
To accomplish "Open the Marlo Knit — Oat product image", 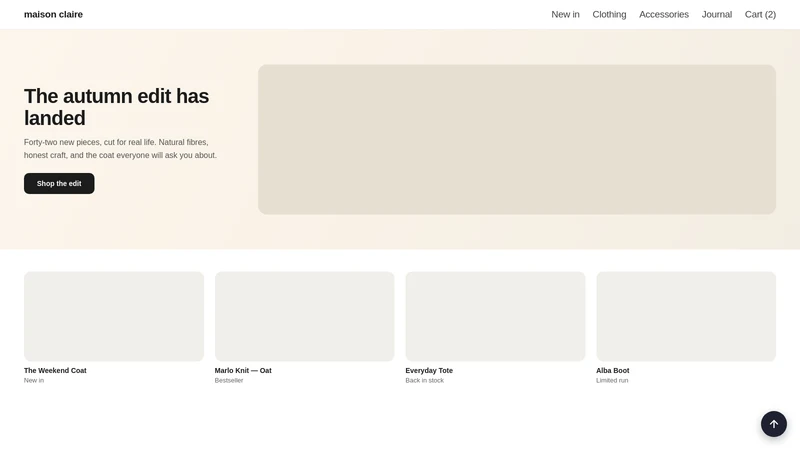I will coord(305,316).
